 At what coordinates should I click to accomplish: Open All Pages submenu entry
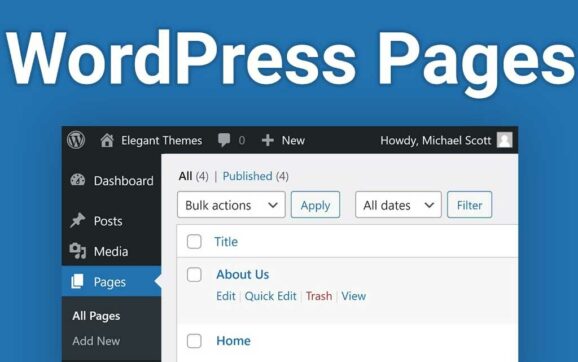(x=96, y=316)
